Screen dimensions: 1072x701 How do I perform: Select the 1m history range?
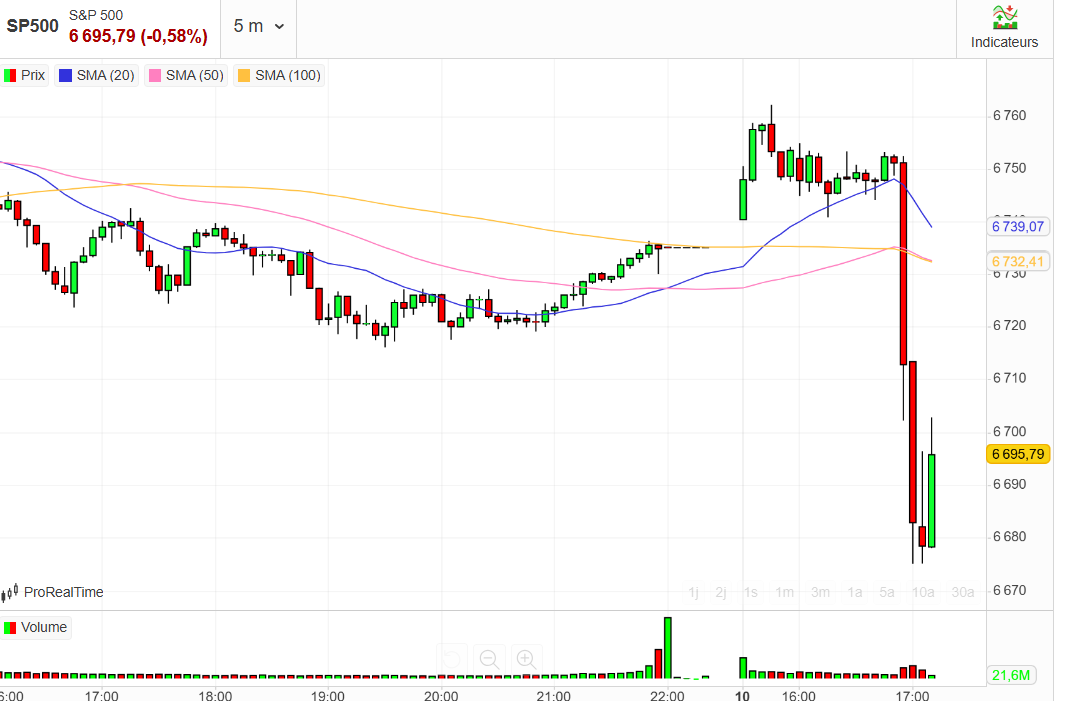(x=784, y=592)
